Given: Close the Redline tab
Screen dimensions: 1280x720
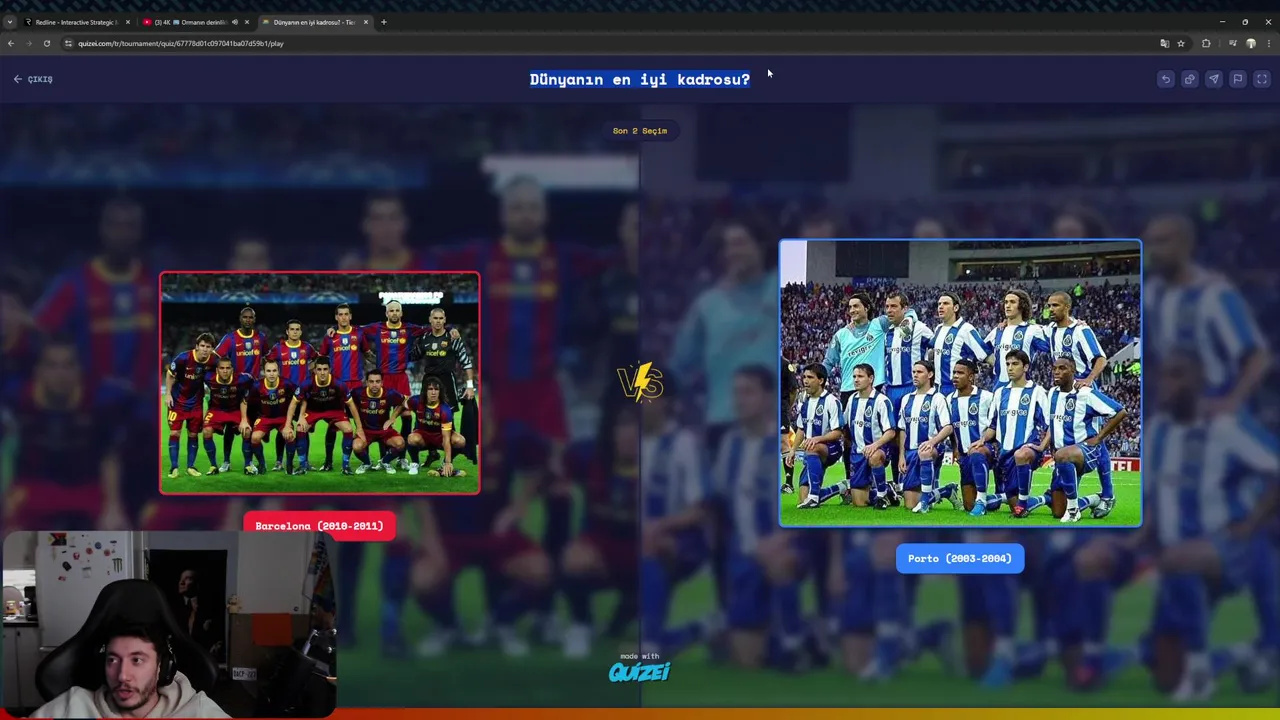Looking at the screenshot, I should 128,22.
